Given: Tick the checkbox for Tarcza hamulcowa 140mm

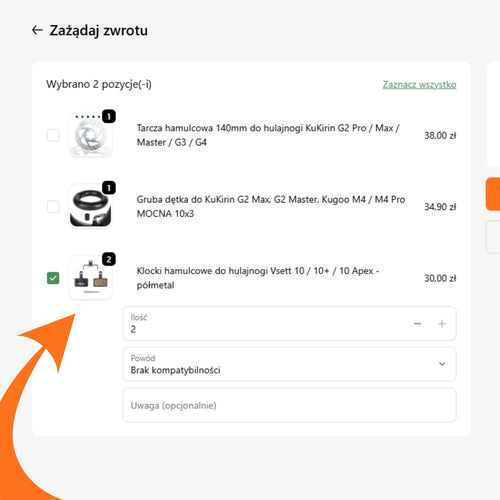Looking at the screenshot, I should (x=53, y=135).
